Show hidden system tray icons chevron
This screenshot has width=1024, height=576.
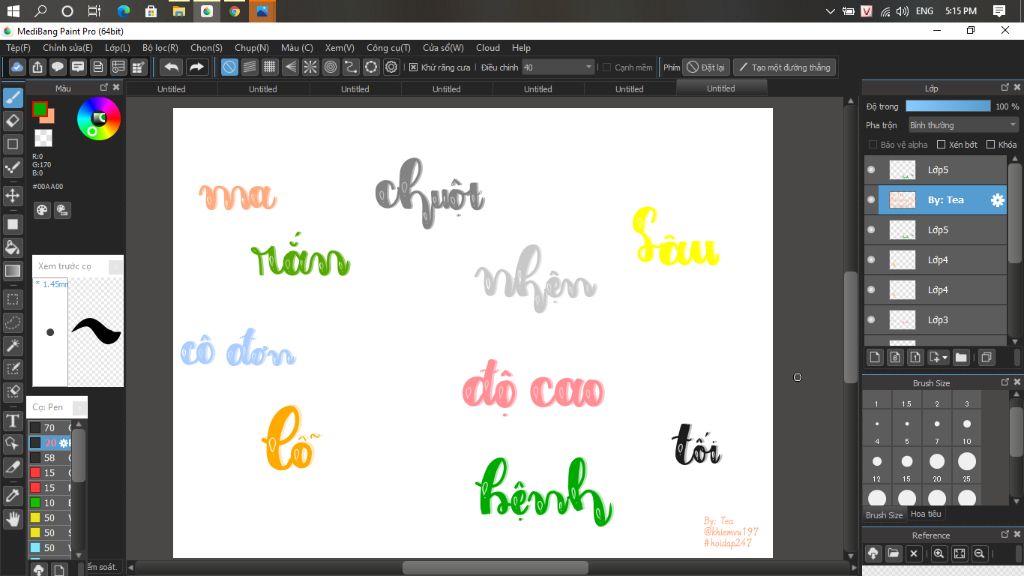click(830, 11)
